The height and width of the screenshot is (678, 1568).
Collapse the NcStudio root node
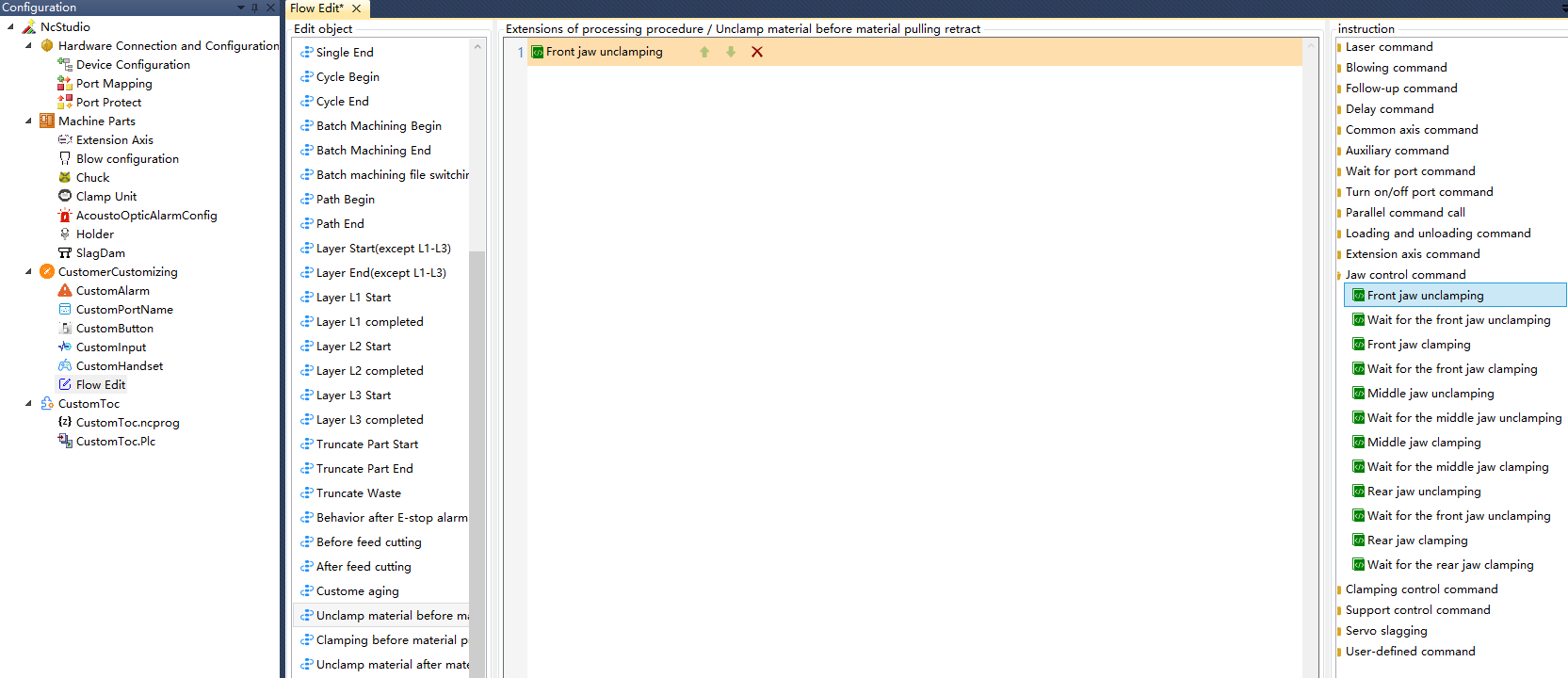[x=10, y=27]
